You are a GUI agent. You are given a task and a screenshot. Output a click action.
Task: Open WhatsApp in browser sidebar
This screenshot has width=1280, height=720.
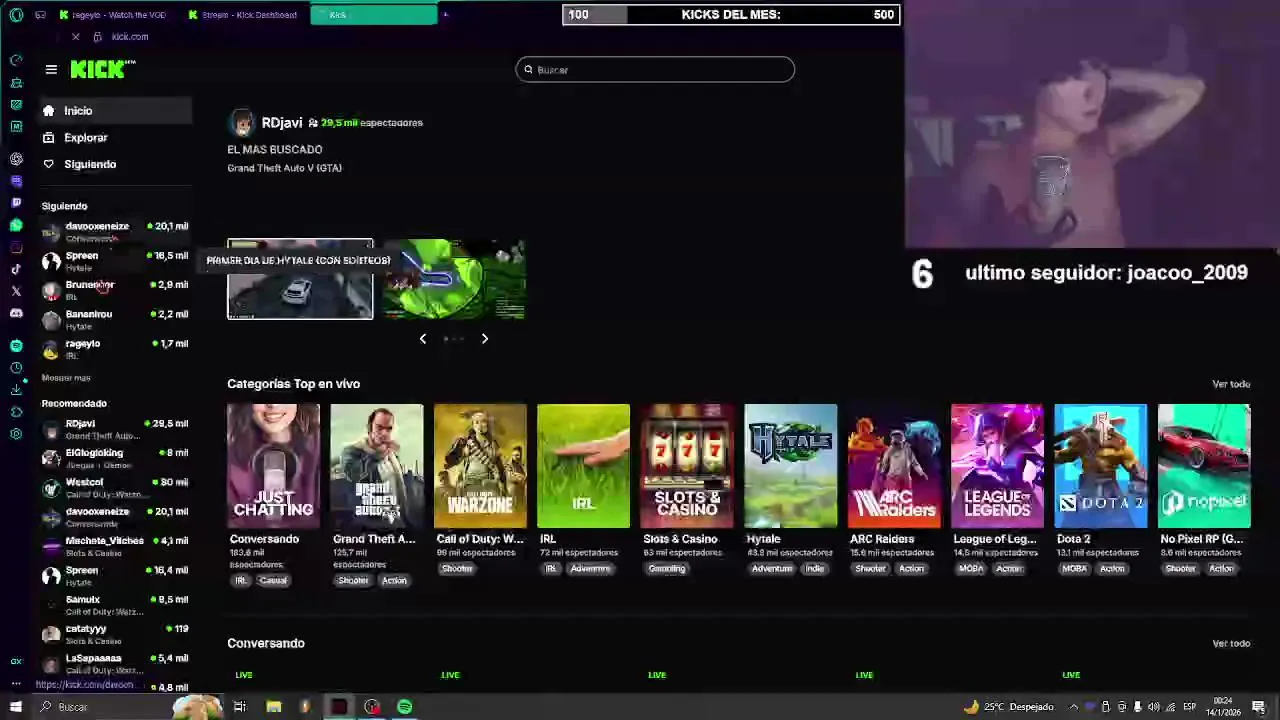pyautogui.click(x=16, y=225)
